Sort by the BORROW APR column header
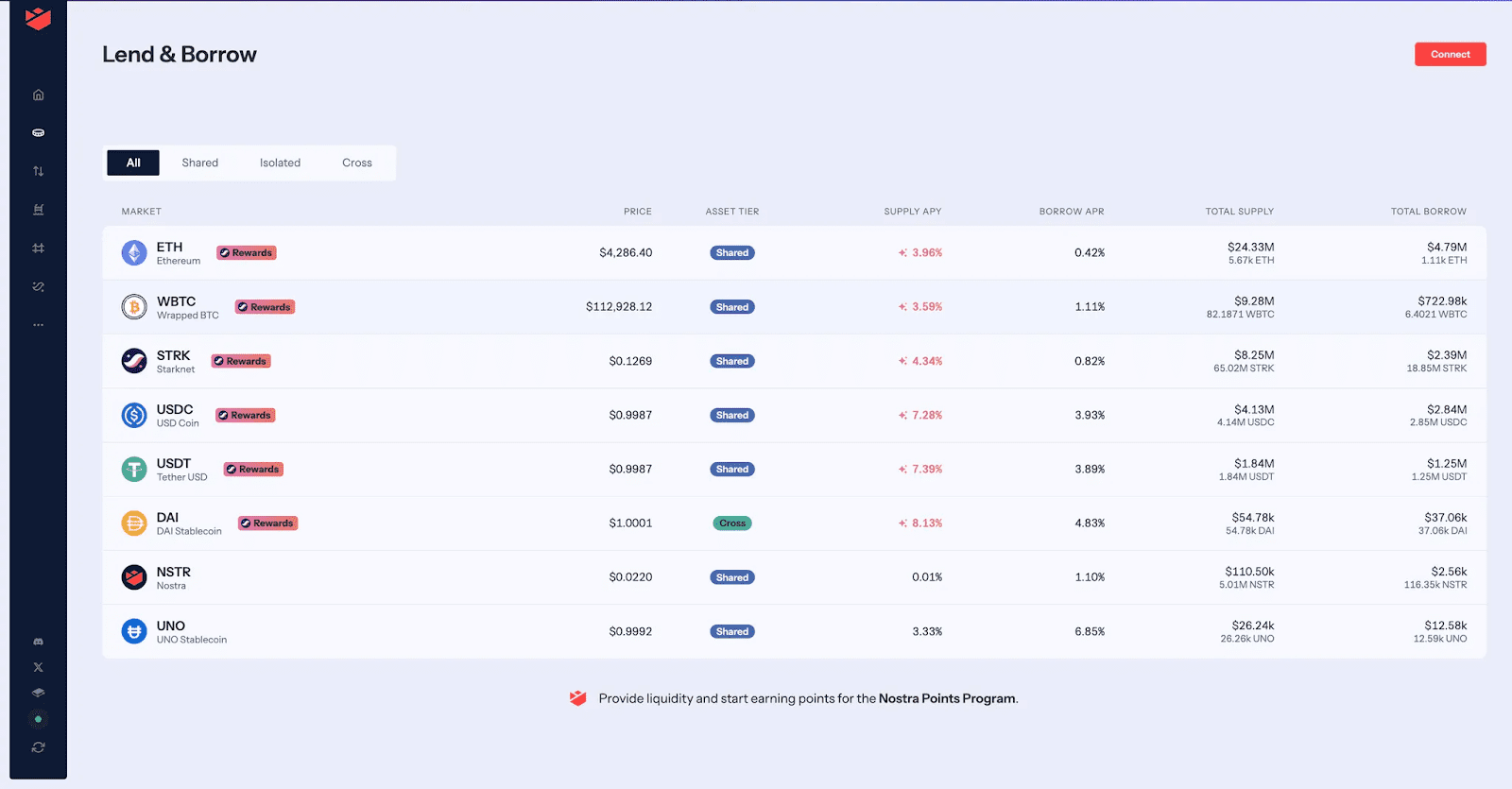1512x789 pixels. pyautogui.click(x=1072, y=212)
